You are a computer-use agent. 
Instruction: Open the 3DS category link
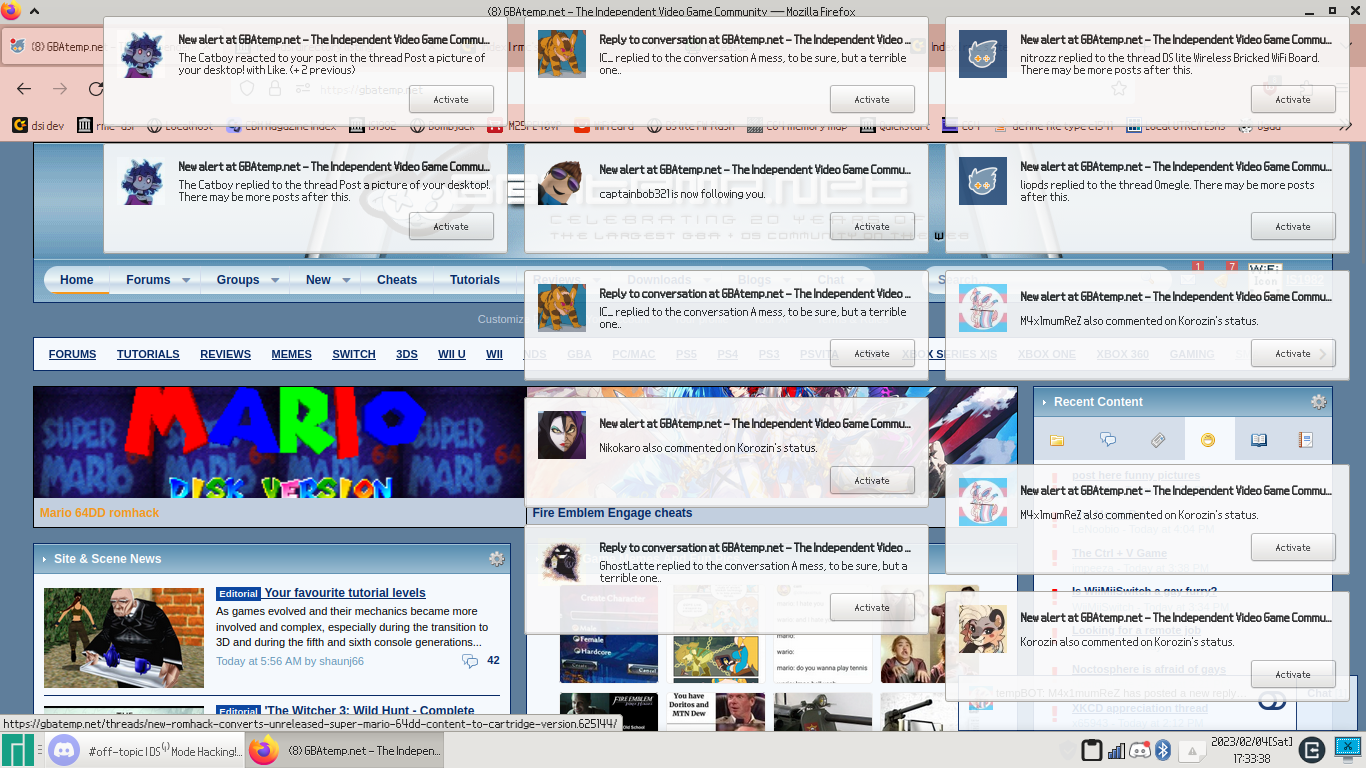407,354
